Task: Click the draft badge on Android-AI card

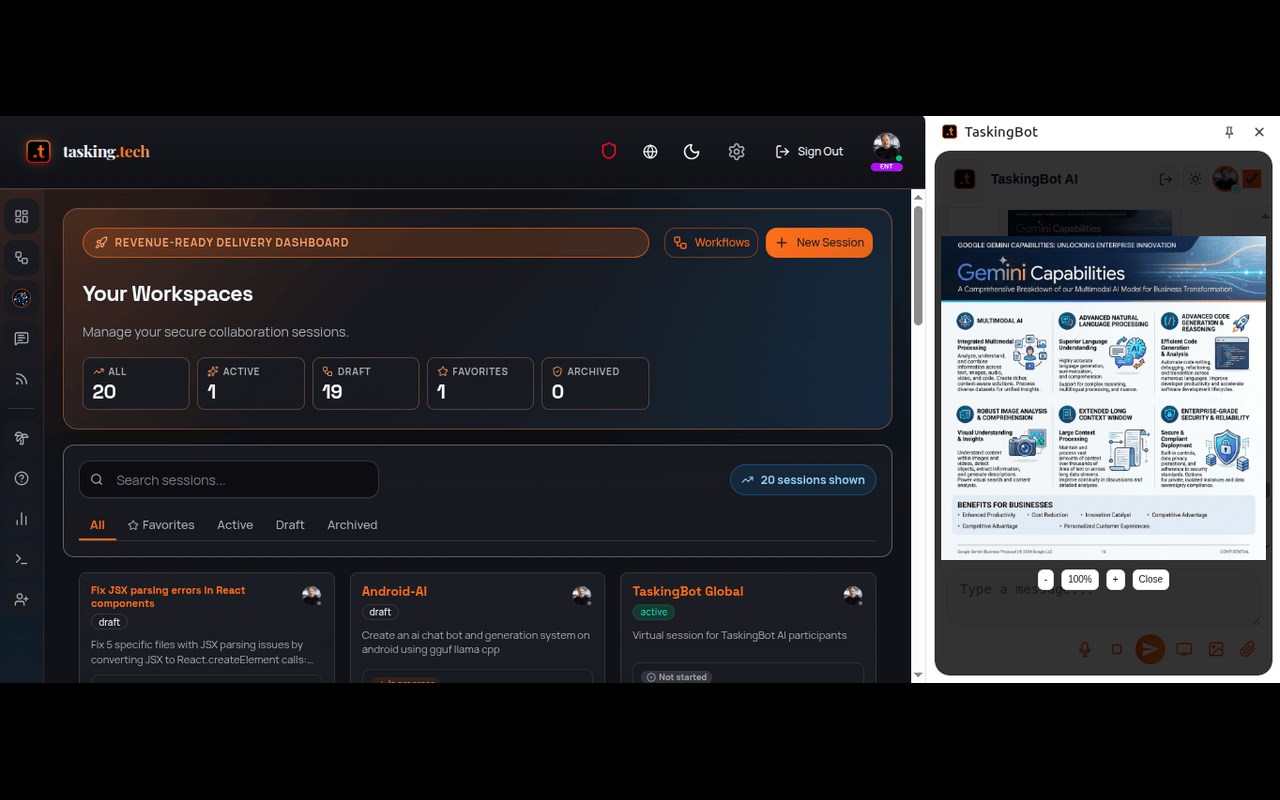Action: (x=380, y=612)
